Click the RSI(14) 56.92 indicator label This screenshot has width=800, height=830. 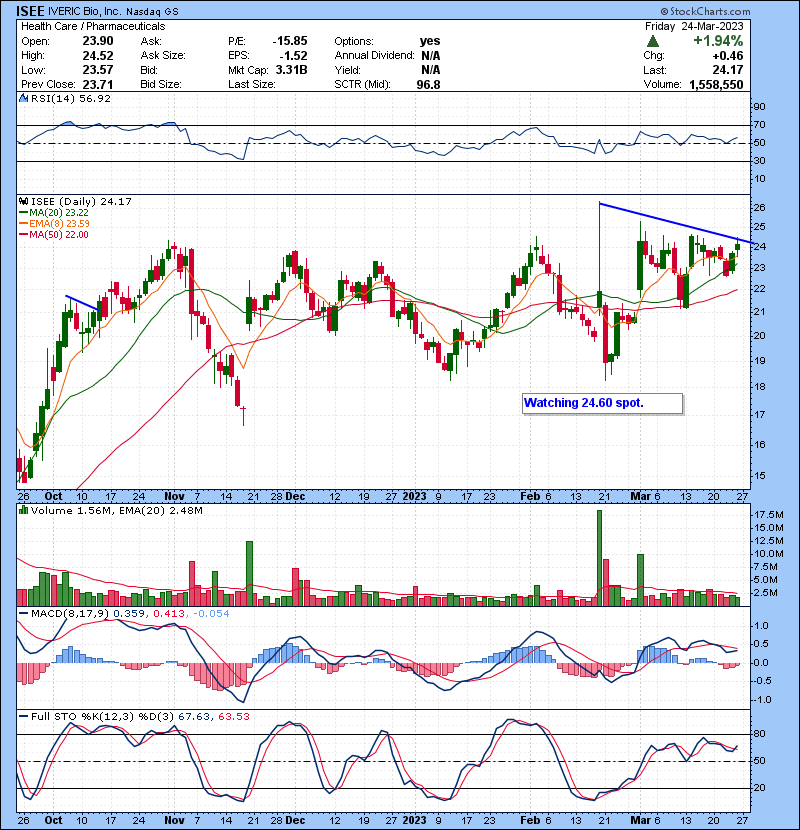(71, 98)
